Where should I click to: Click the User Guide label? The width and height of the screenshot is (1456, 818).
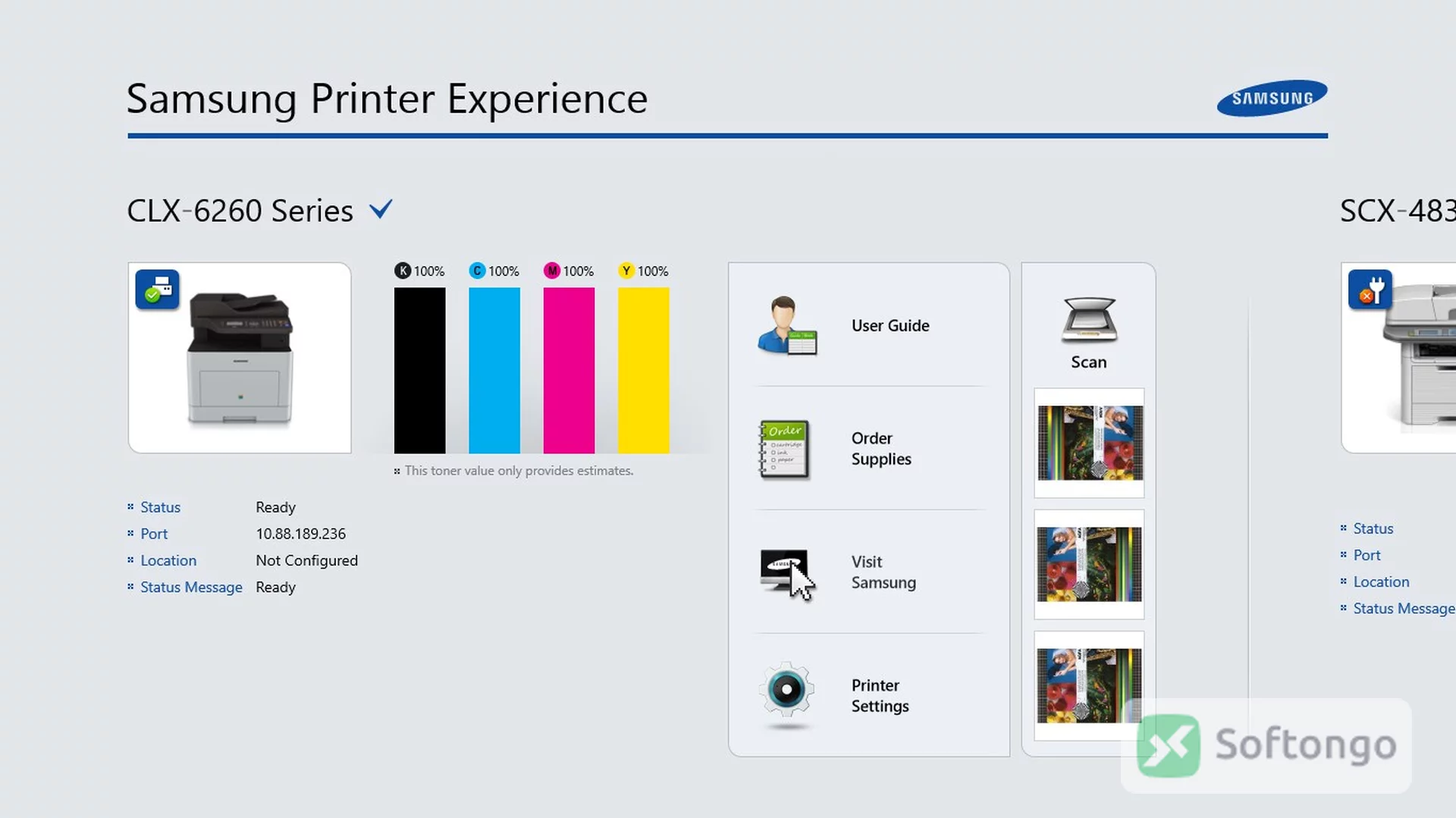[x=890, y=325]
